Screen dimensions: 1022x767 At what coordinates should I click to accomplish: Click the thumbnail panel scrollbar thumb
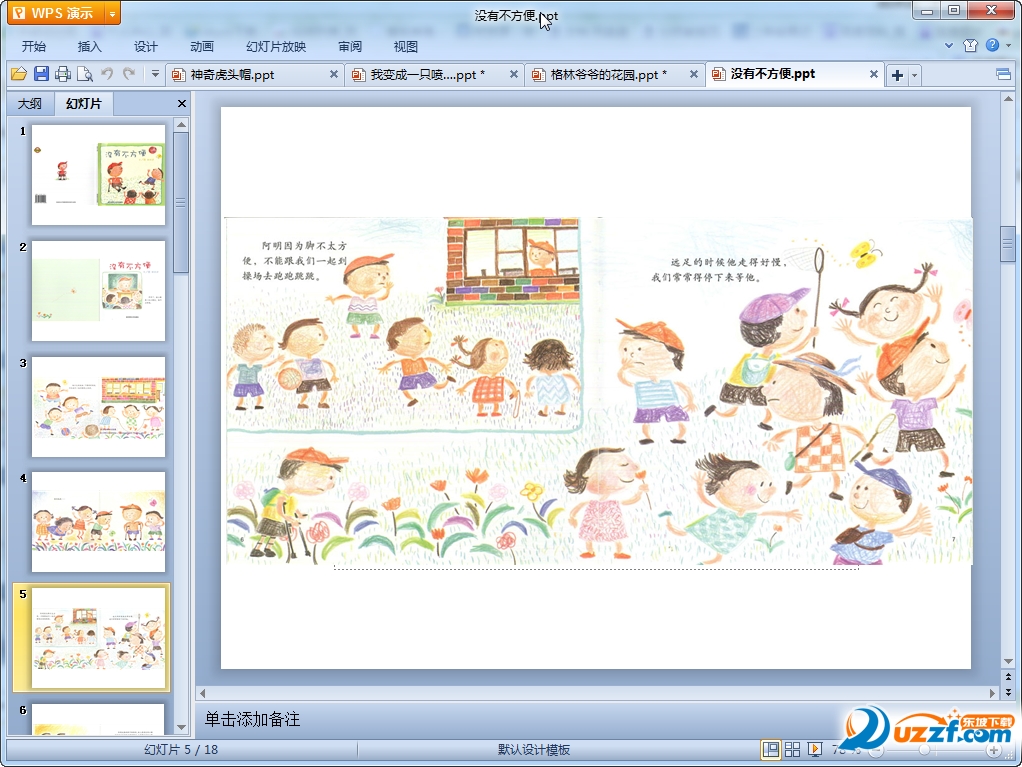182,203
